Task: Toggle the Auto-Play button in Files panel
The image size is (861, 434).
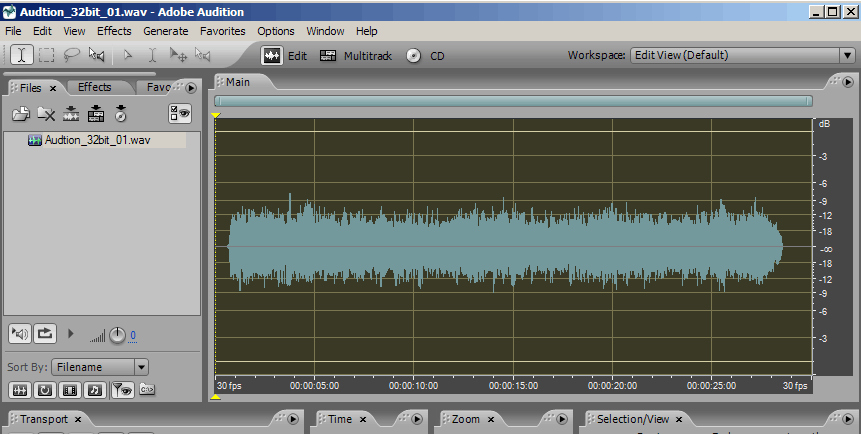Action: (x=19, y=333)
